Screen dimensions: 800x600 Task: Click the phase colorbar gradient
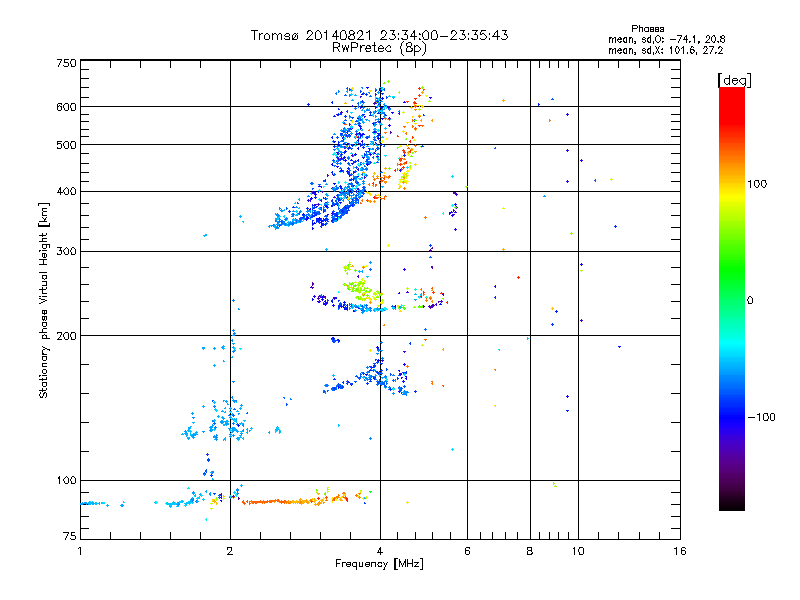click(732, 298)
